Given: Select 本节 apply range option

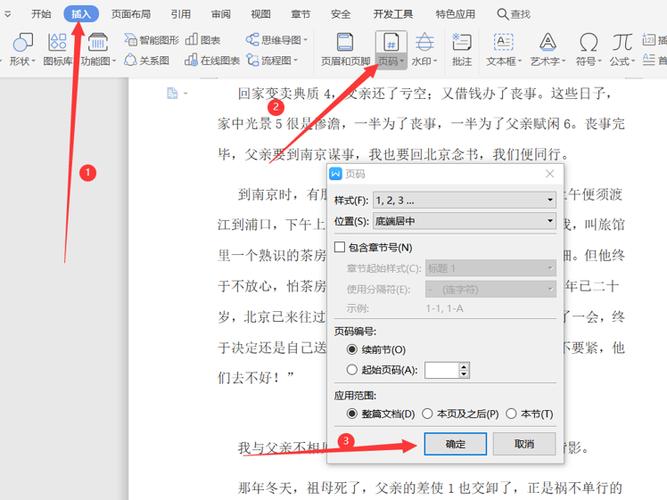Looking at the screenshot, I should point(511,414).
